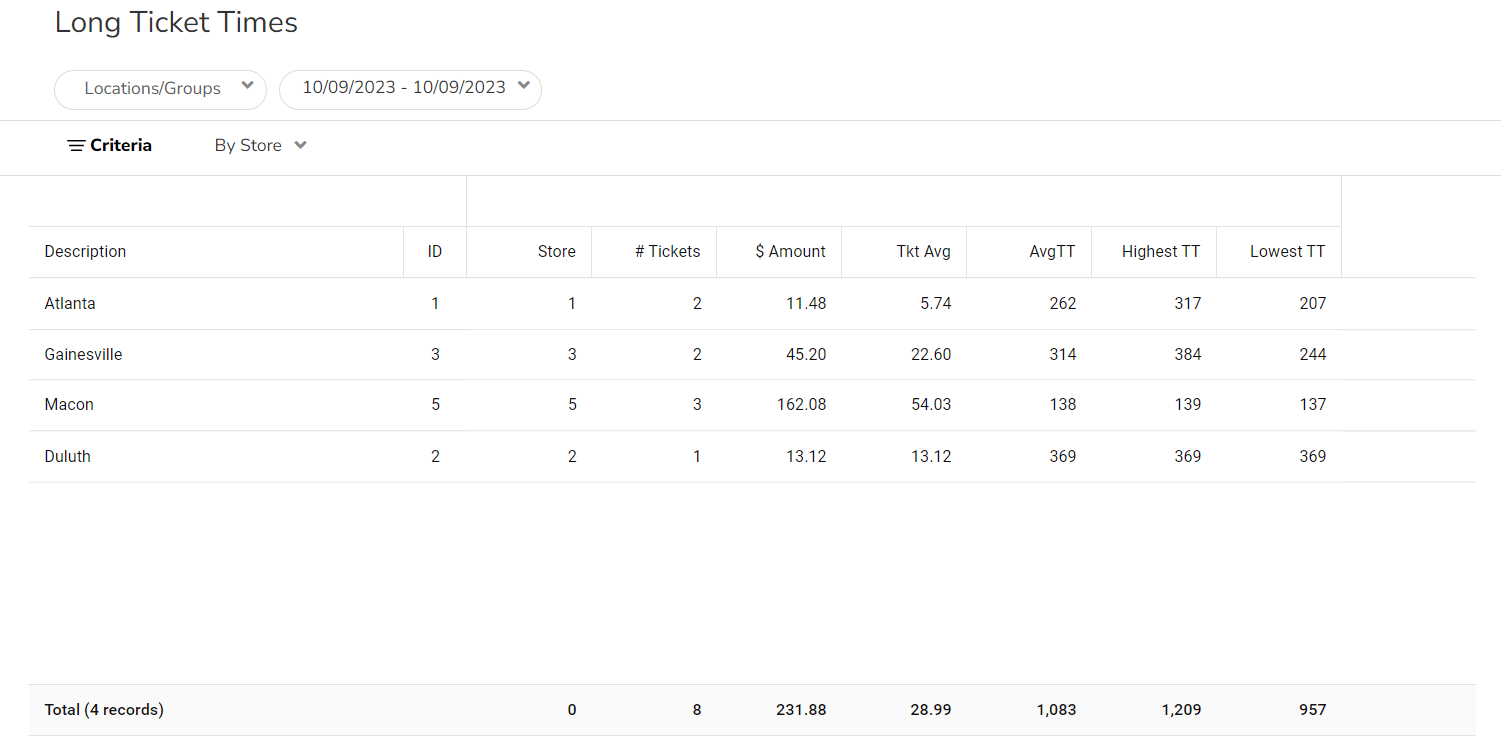This screenshot has height=744, width=1501.
Task: Sort by the # Tickets column header
Action: 667,252
